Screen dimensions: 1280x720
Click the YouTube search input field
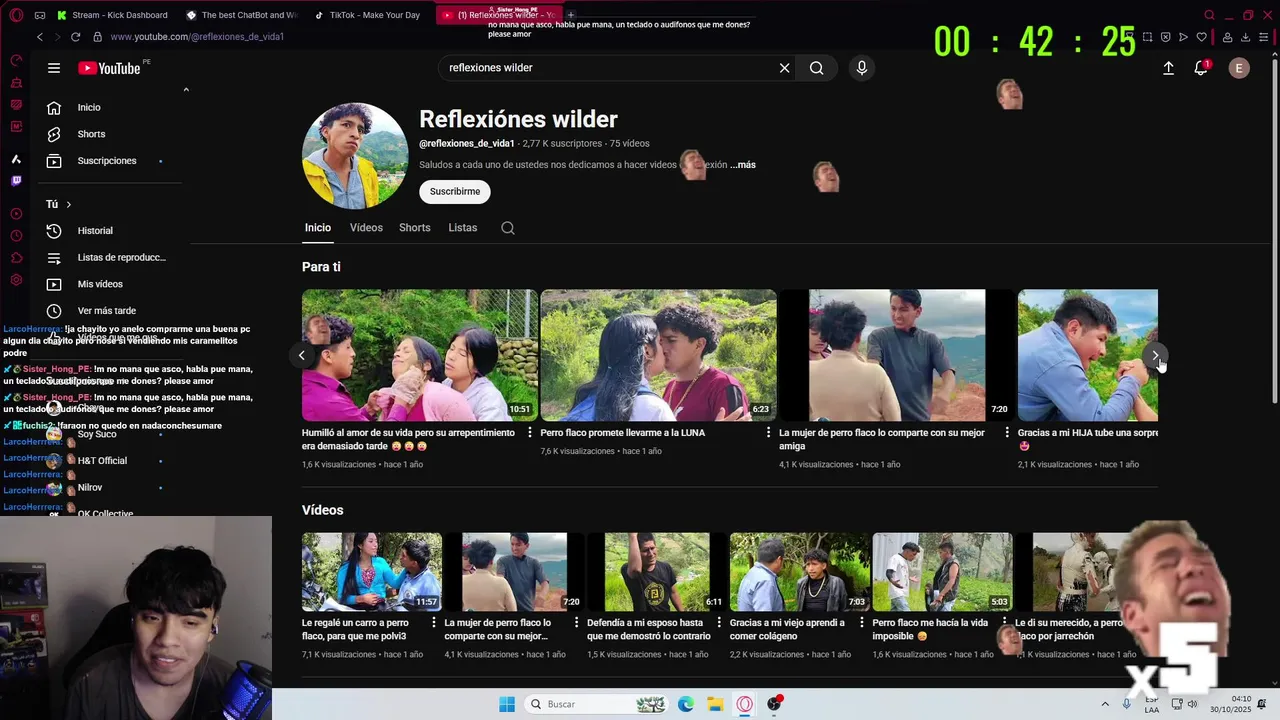610,68
